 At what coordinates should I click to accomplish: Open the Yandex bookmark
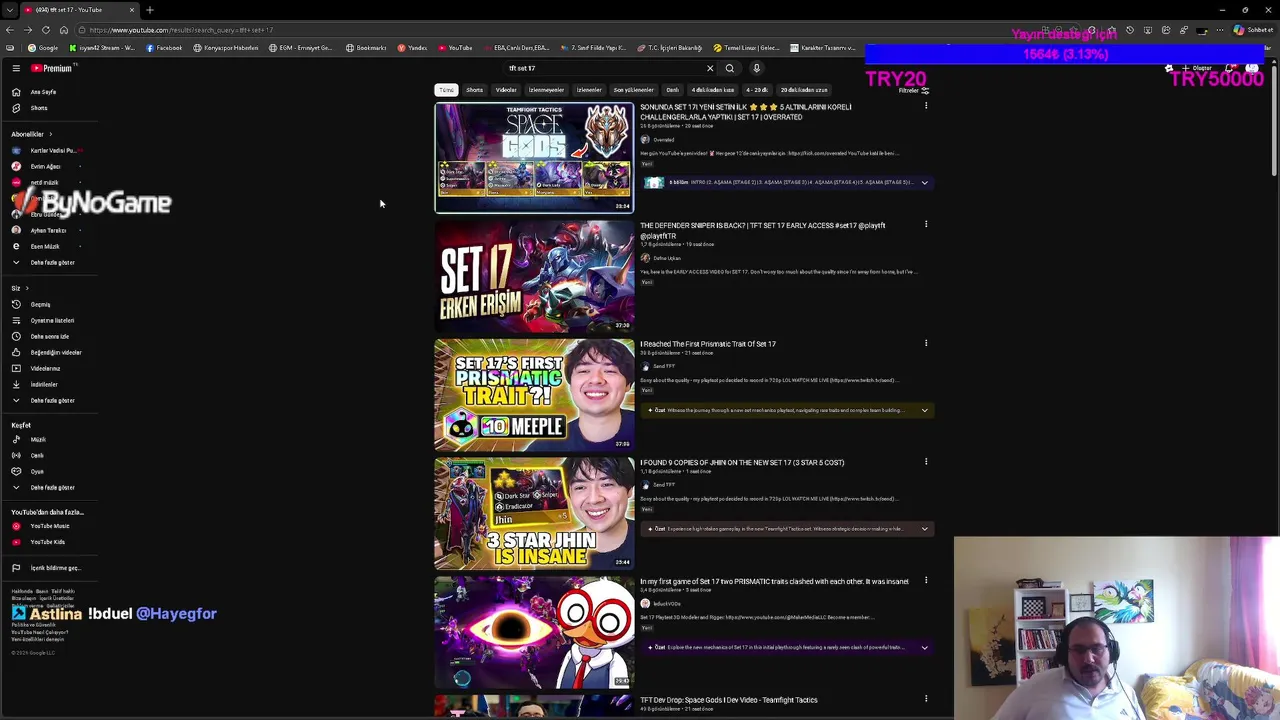(412, 48)
